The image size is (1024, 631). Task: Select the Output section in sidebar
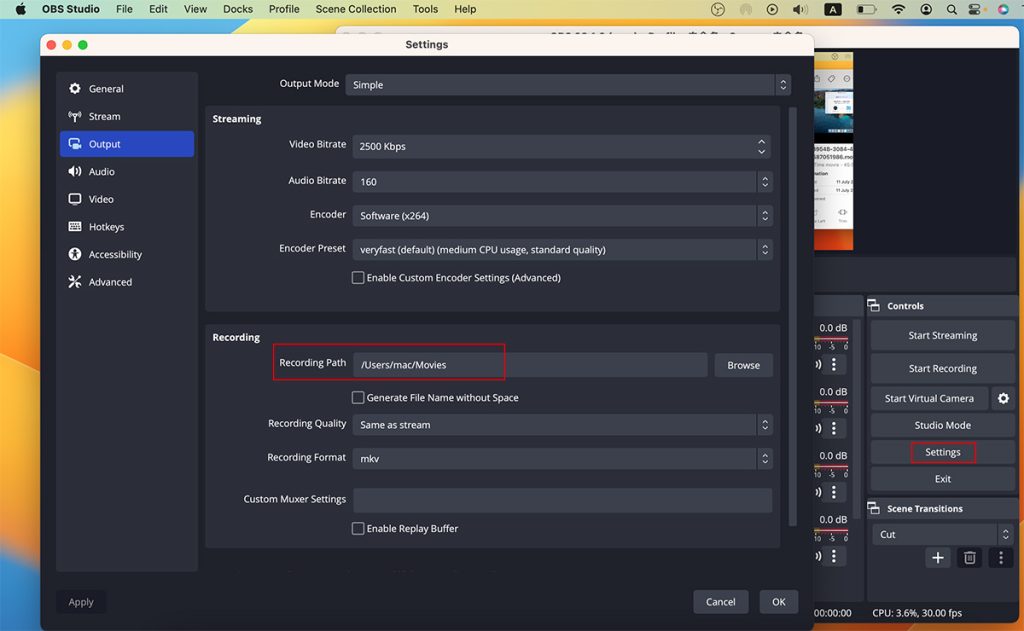click(127, 144)
